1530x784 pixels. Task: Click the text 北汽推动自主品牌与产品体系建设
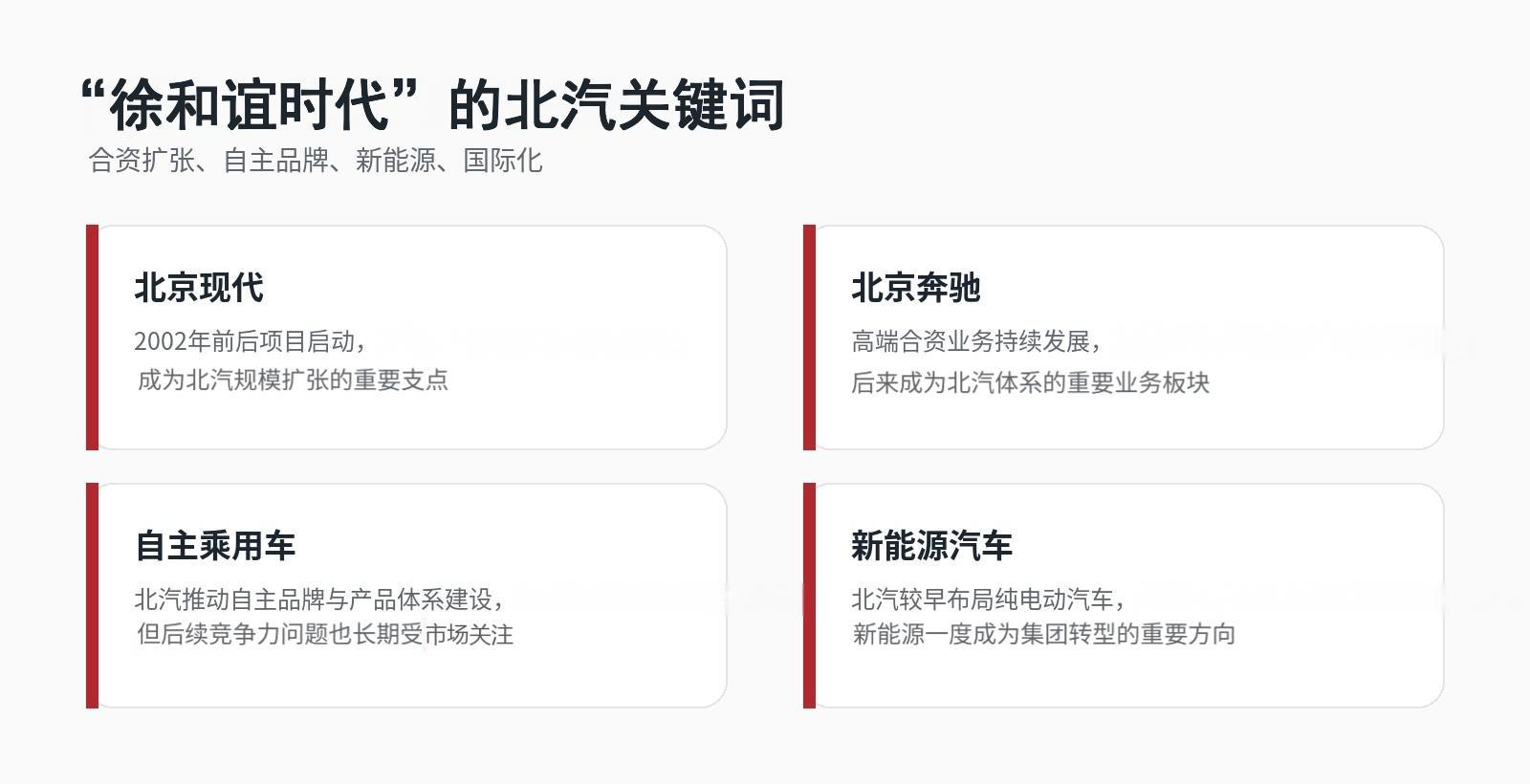click(314, 599)
